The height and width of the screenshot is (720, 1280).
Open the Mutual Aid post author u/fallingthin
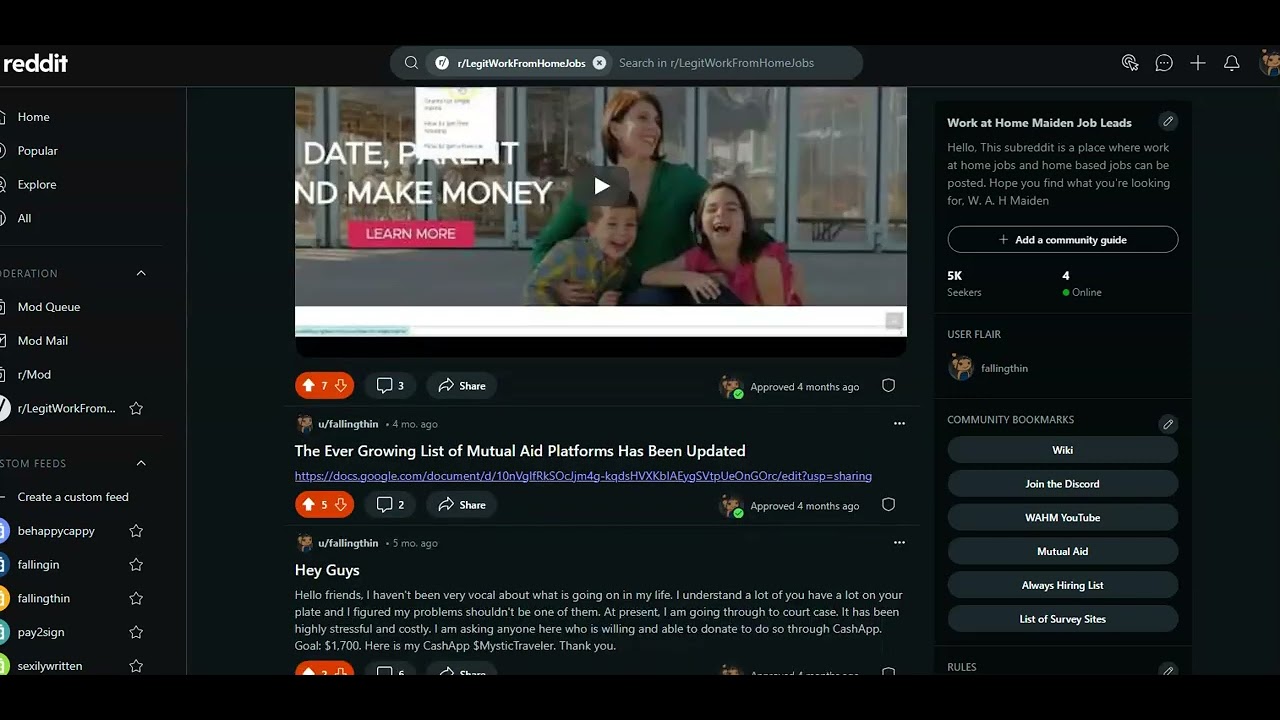click(x=348, y=424)
